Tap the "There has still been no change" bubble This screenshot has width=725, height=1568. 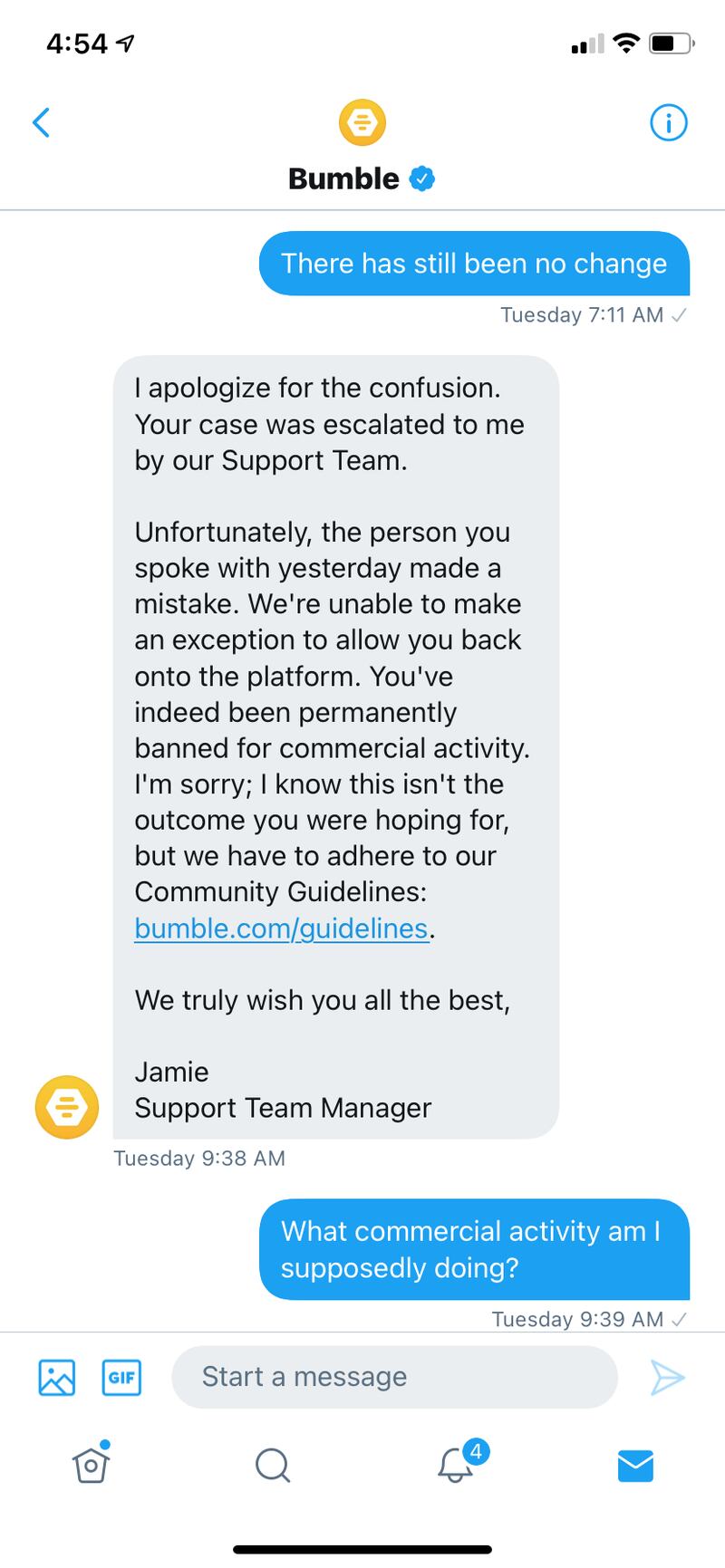point(474,264)
